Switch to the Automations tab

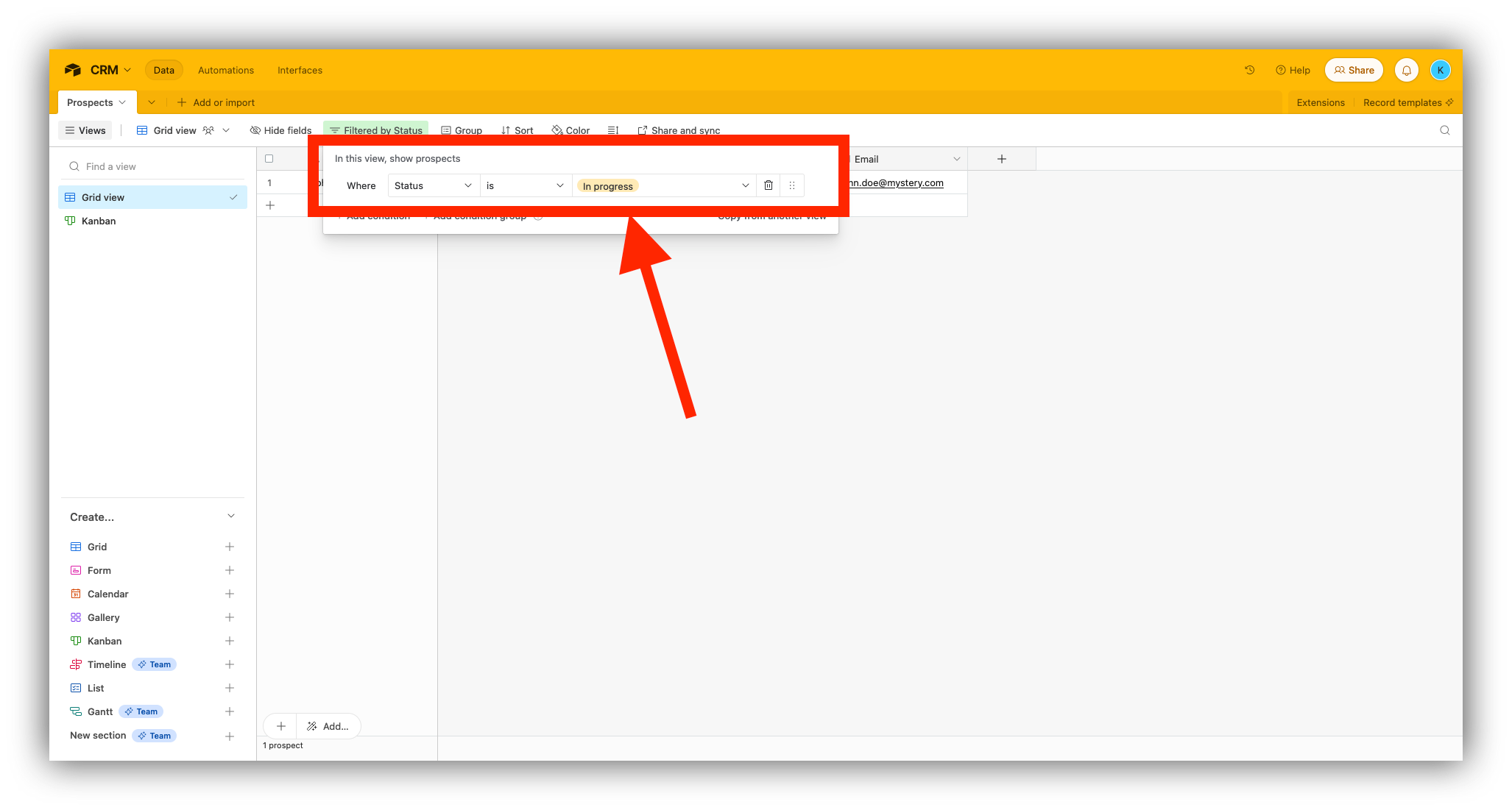point(226,70)
